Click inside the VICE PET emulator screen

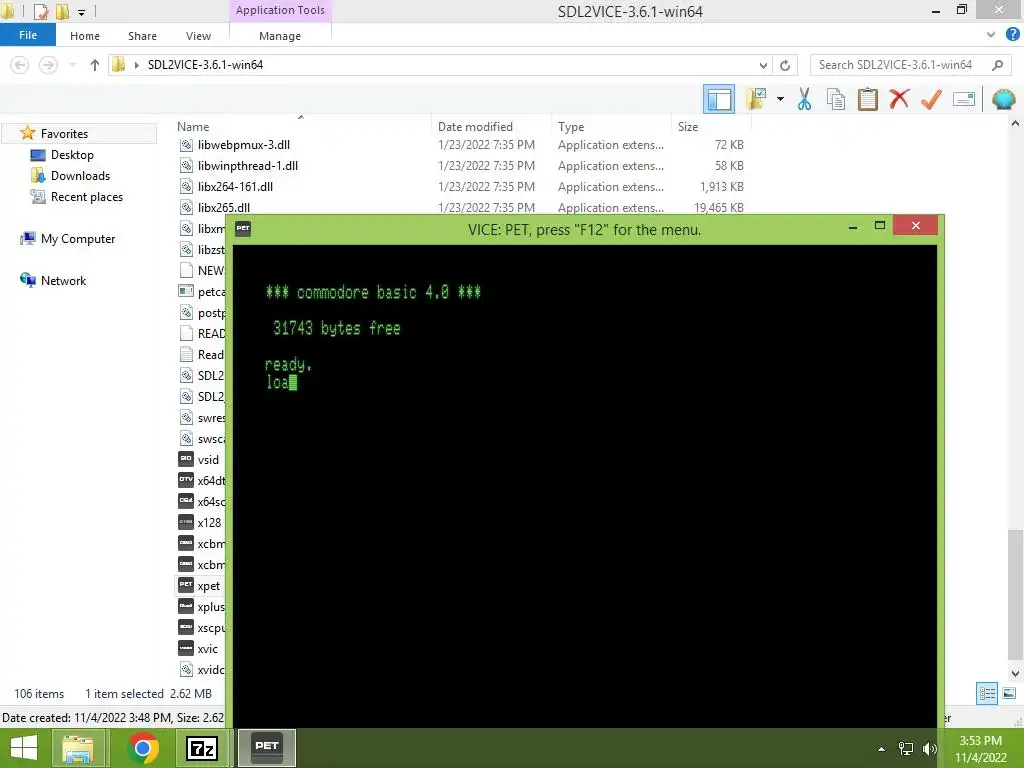[584, 486]
